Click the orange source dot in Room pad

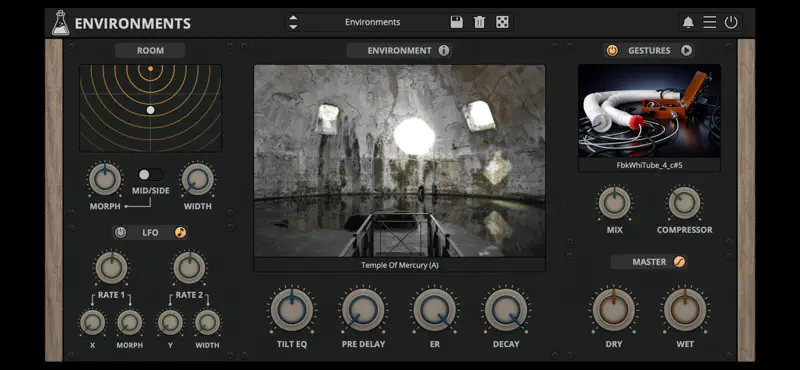(x=151, y=68)
